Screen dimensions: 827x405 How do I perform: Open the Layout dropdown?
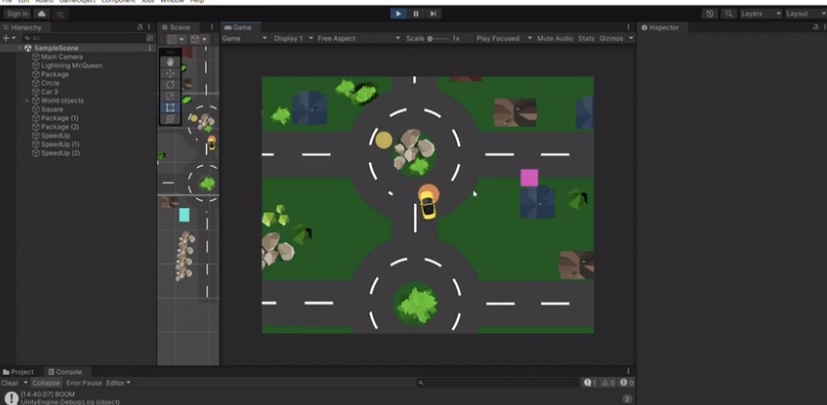coord(805,14)
